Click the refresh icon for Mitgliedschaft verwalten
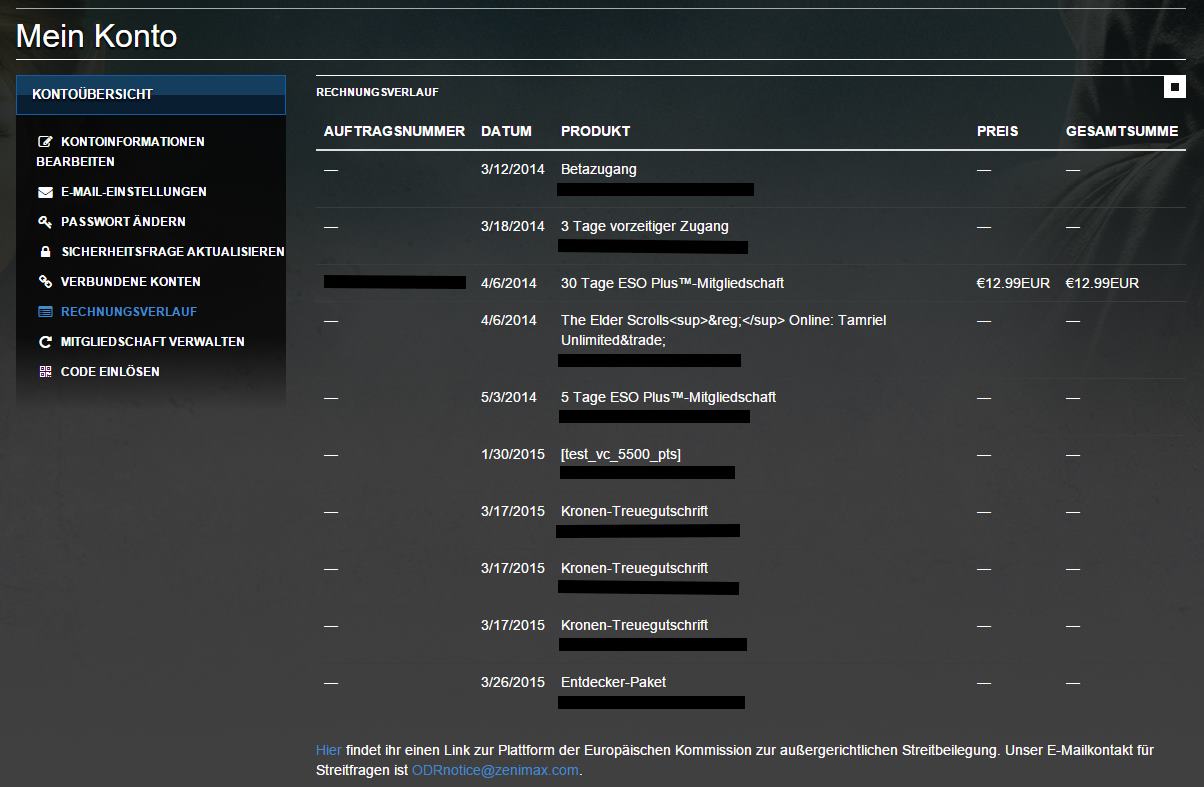 click(45, 342)
